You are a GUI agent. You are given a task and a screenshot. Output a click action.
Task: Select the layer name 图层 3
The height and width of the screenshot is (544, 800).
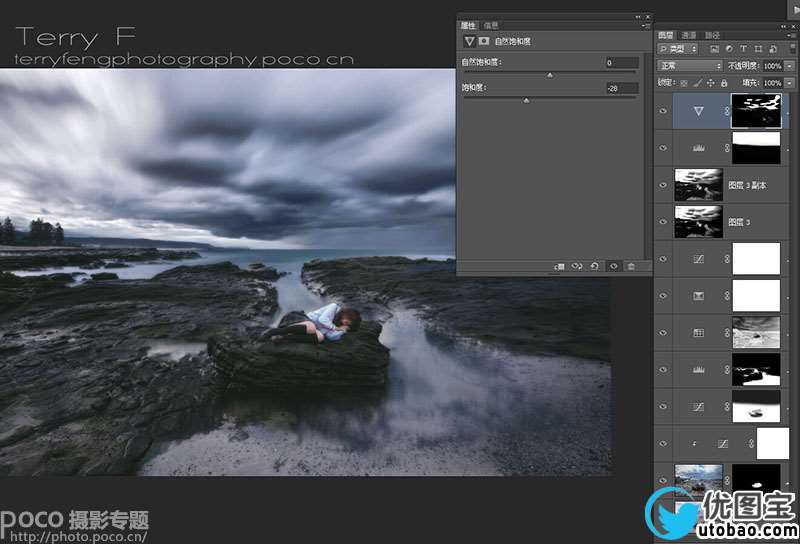[739, 222]
